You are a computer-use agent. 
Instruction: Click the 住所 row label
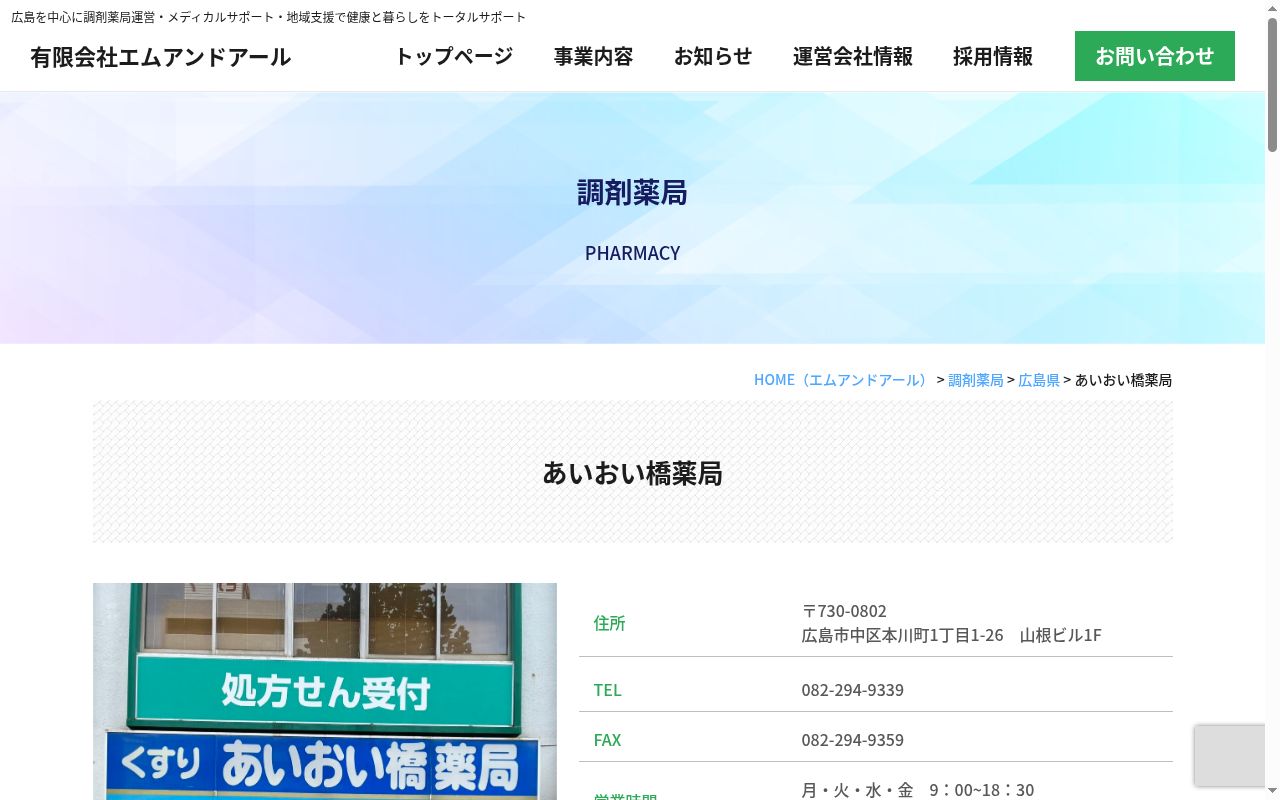pyautogui.click(x=609, y=623)
